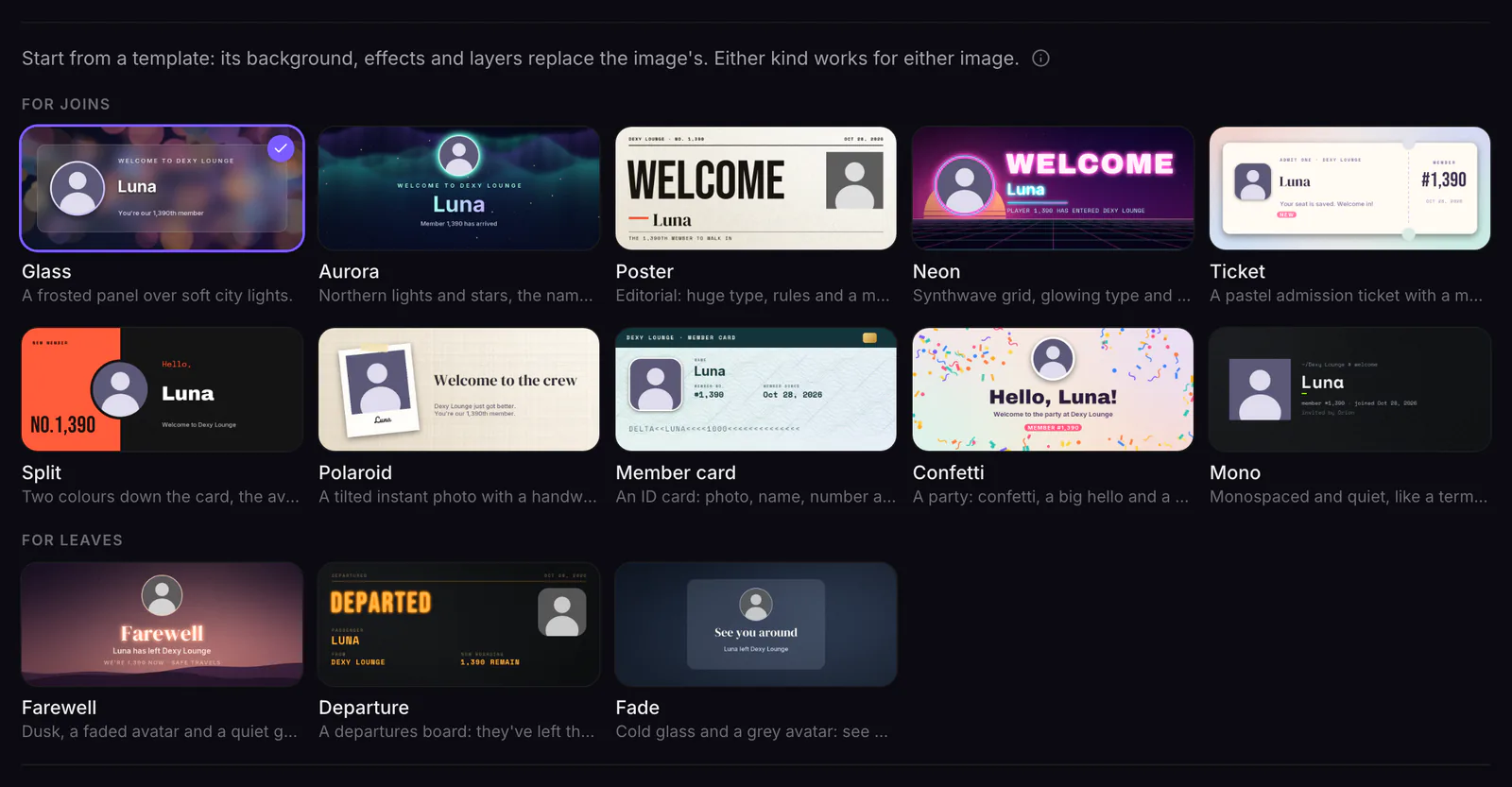Viewport: 1512px width, 787px height.
Task: Choose the Ticket template thumbnail
Action: pos(1349,188)
